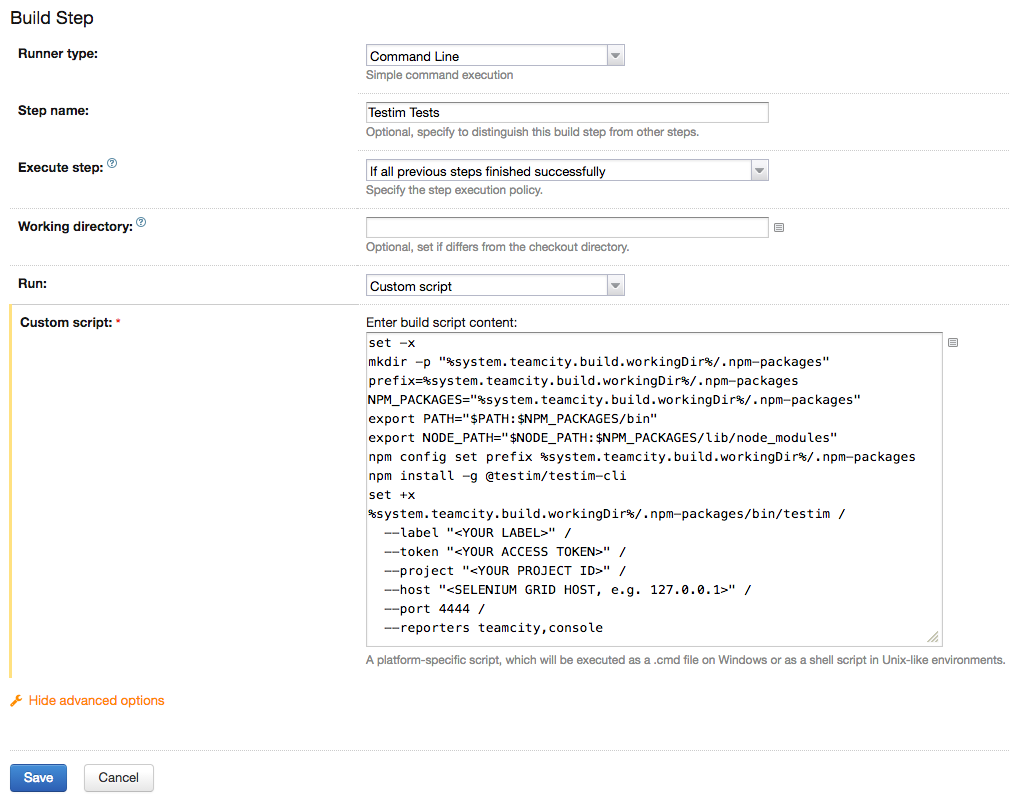This screenshot has height=800, width=1010.
Task: Click the 'Specify the step execution policy.' hint
Action: [x=454, y=190]
